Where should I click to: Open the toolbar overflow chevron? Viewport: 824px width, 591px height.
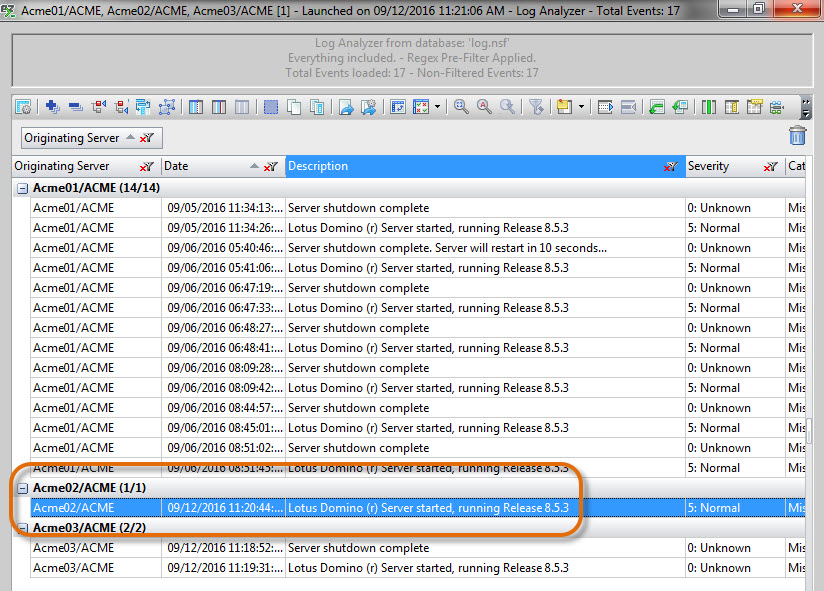point(806,107)
